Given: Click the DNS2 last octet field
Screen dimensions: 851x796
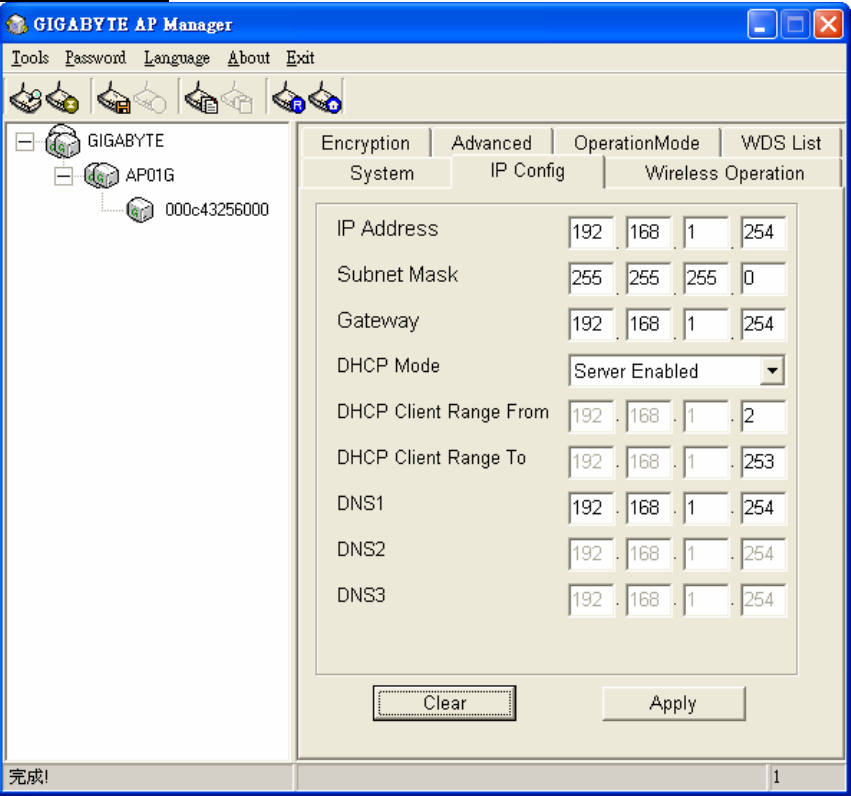Looking at the screenshot, I should tap(763, 554).
